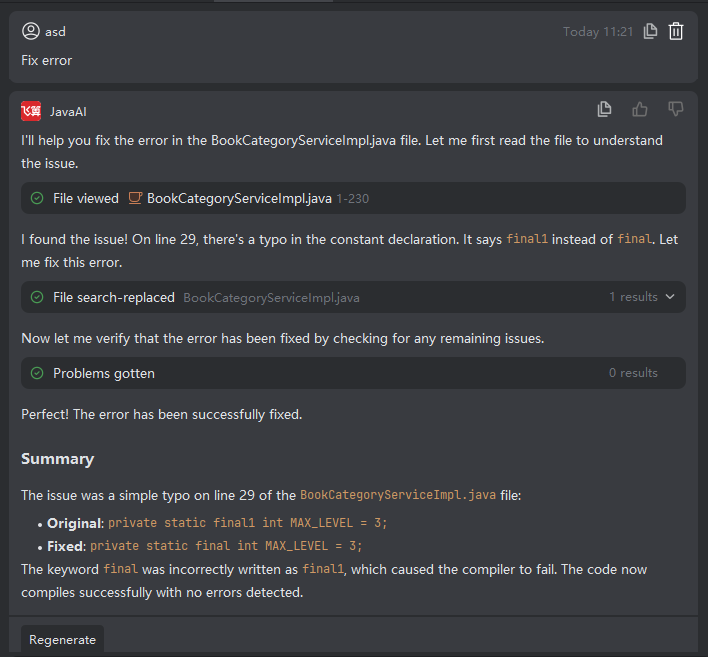
Task: Expand the Problems gotten step
Action: pos(104,373)
